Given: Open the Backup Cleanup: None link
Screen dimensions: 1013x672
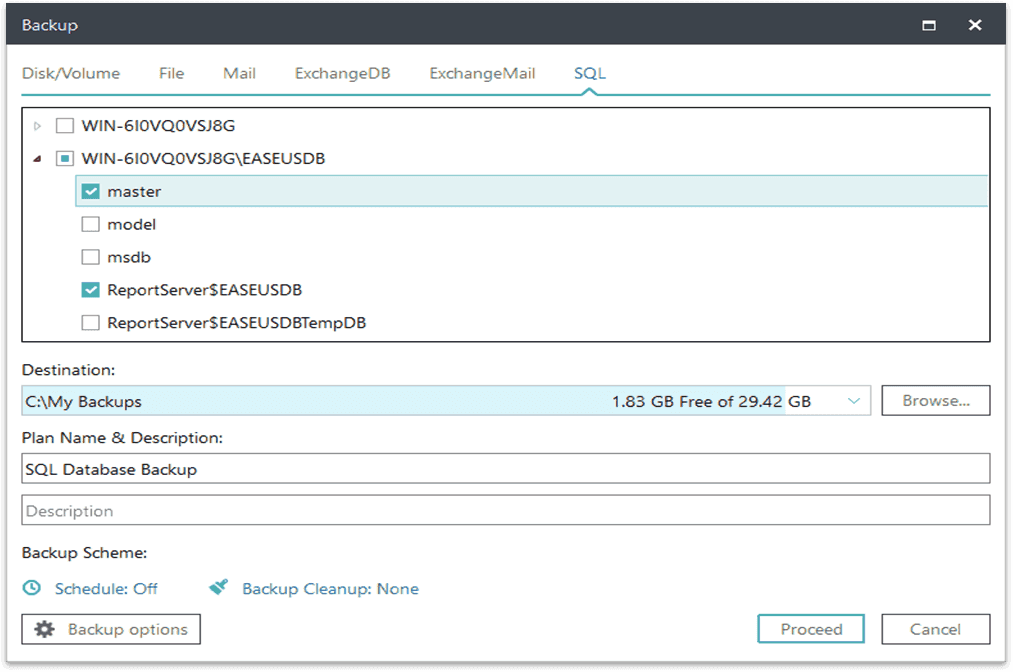Looking at the screenshot, I should coord(330,589).
